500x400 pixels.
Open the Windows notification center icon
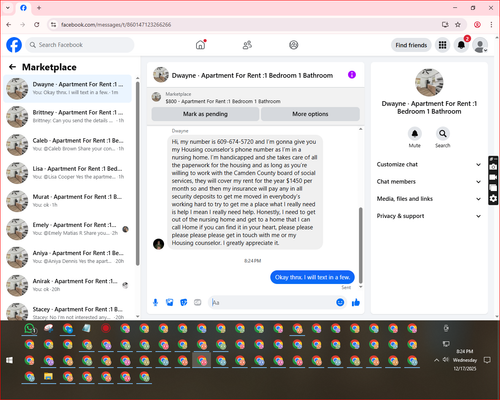(x=487, y=360)
